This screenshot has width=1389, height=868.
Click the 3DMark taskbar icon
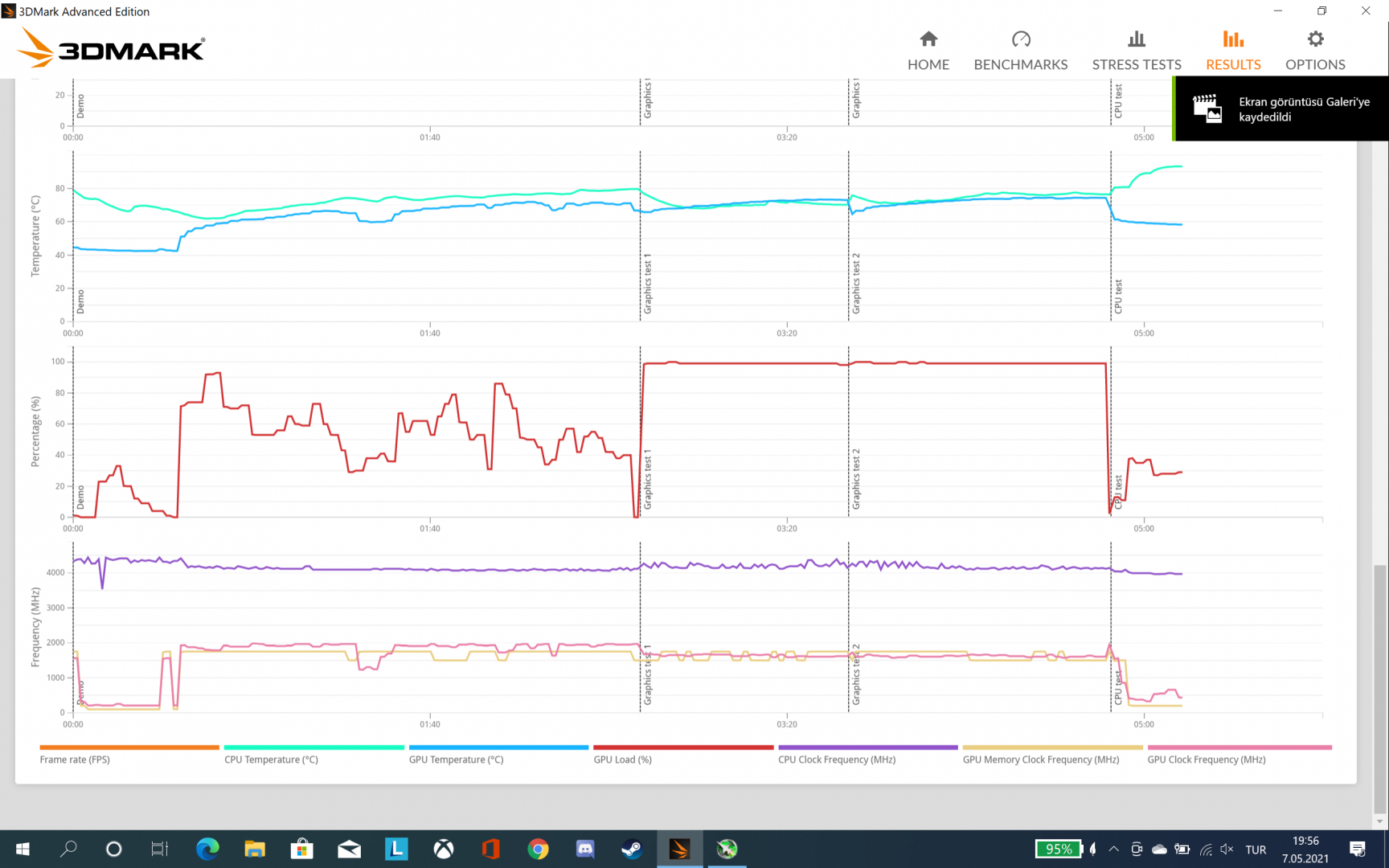point(679,849)
